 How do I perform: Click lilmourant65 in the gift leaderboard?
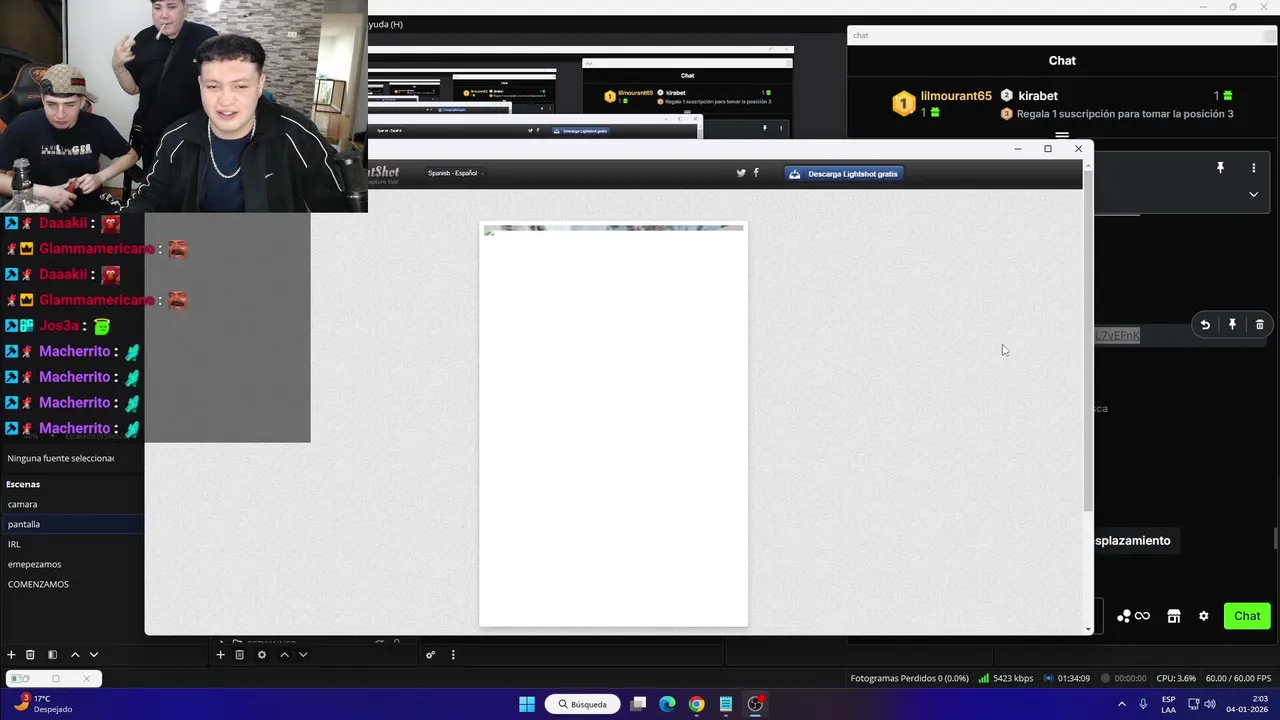tap(956, 96)
